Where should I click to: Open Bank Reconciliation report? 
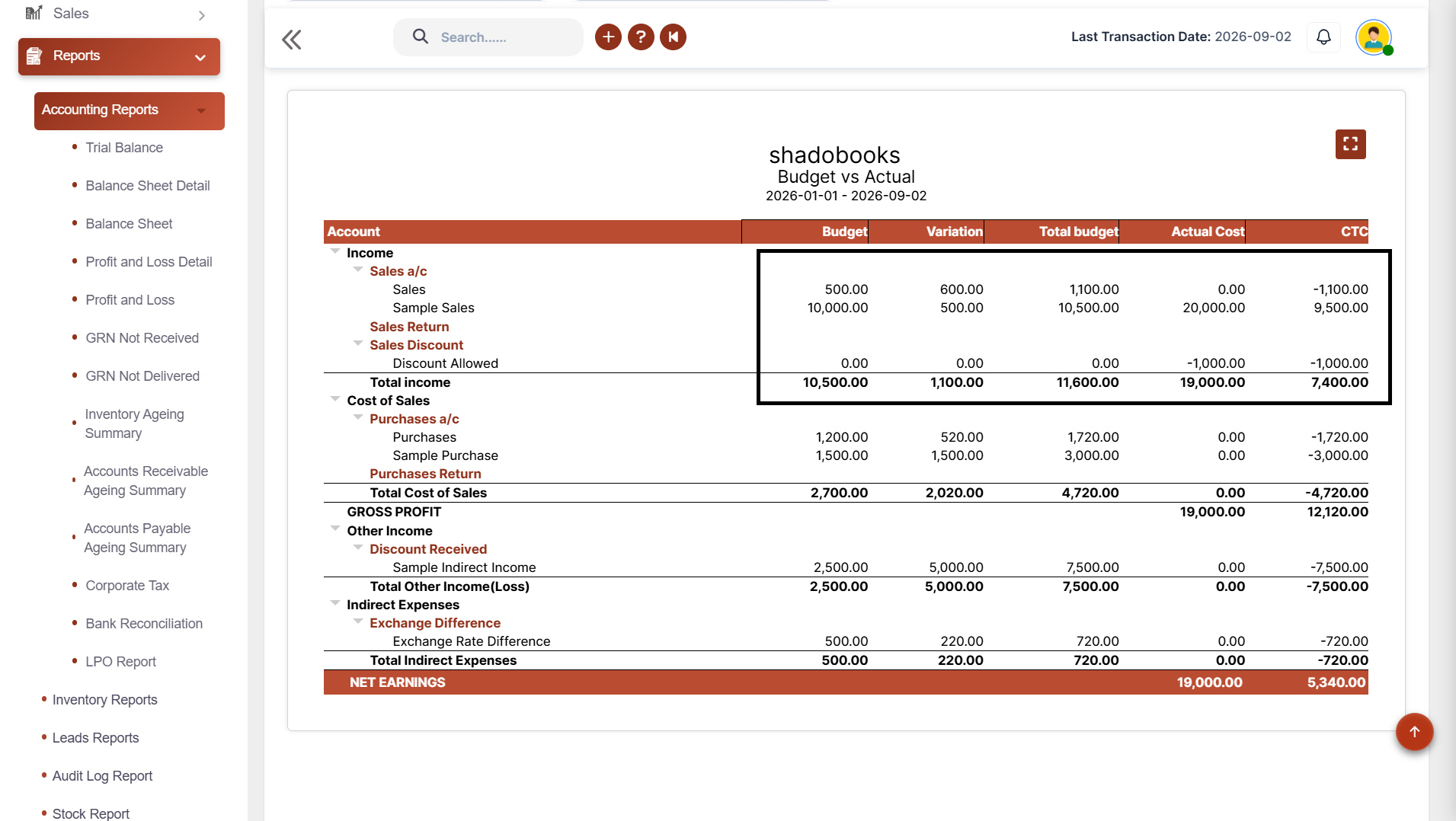tap(144, 624)
